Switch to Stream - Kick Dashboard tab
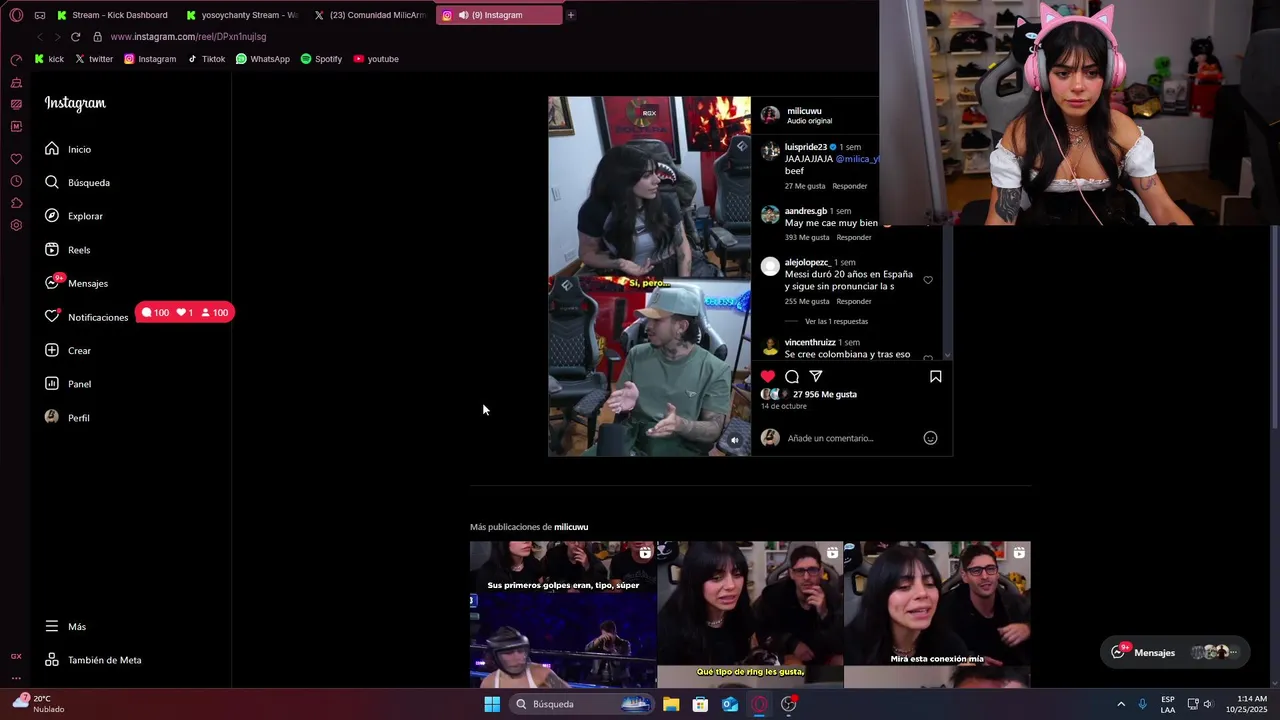The width and height of the screenshot is (1280, 720). click(113, 15)
